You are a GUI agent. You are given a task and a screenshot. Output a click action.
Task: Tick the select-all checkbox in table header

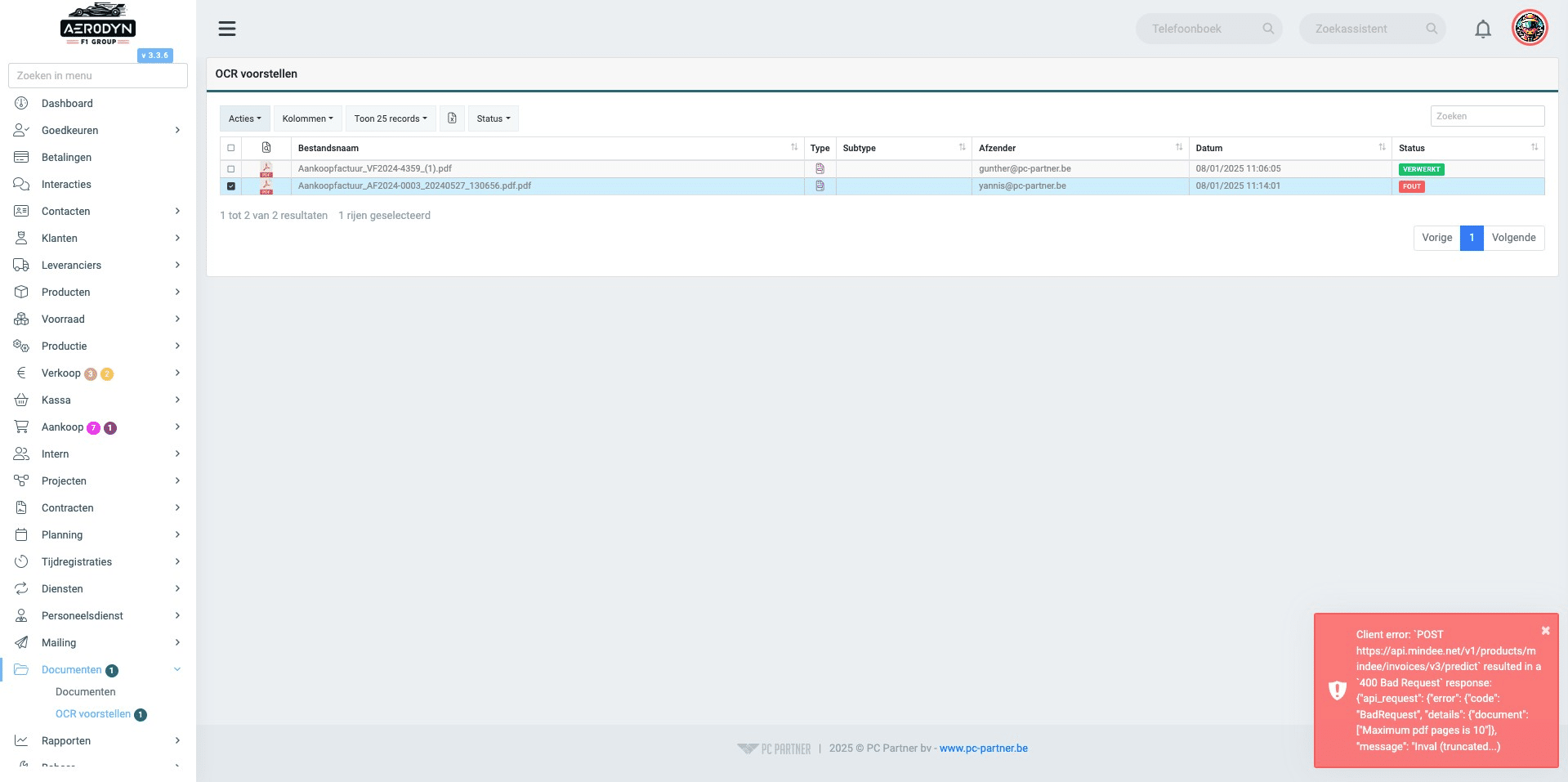(x=231, y=148)
